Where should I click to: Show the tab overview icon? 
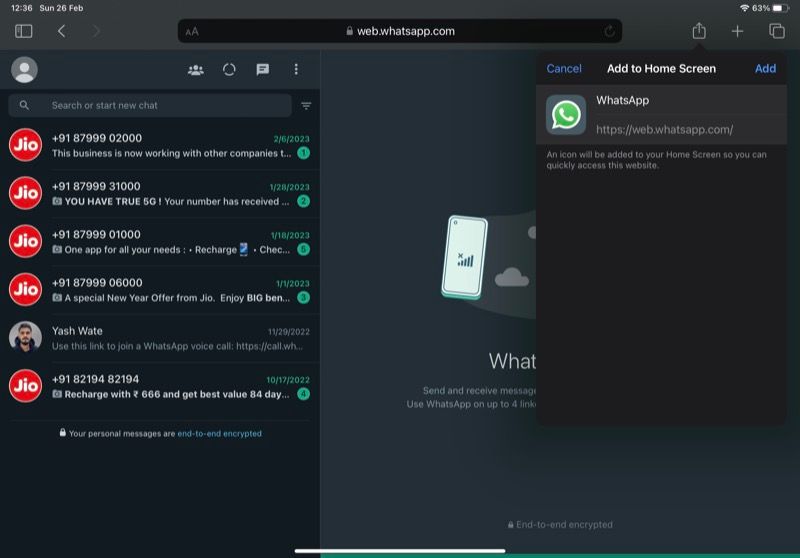[777, 31]
